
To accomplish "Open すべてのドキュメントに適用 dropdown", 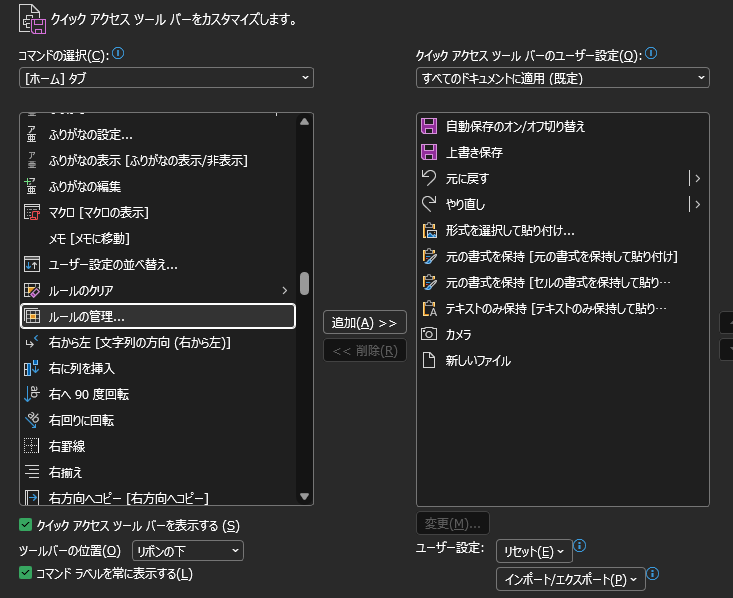I will (x=563, y=78).
